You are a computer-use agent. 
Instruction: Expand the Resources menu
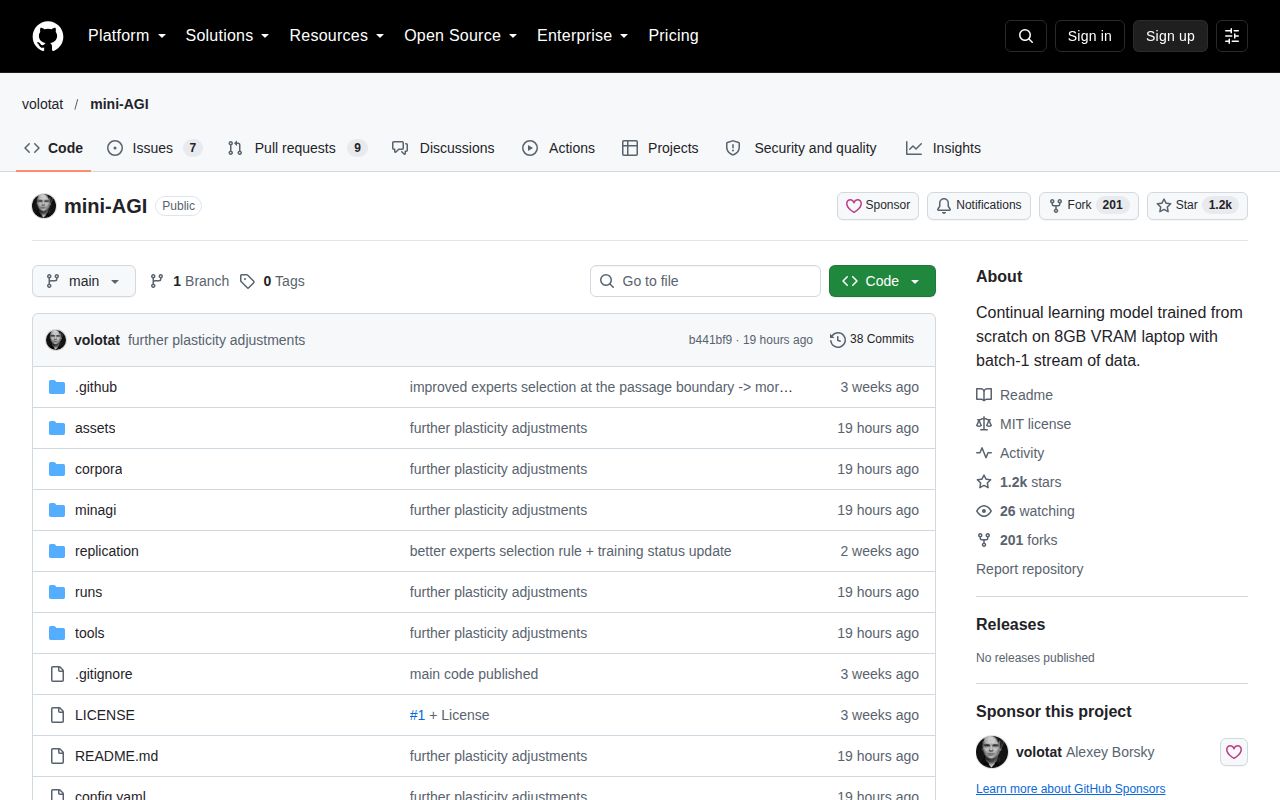337,36
